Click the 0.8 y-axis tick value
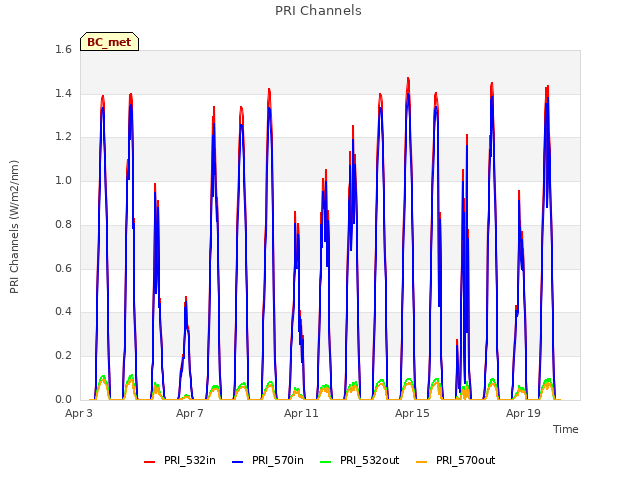This screenshot has width=640, height=480. pyautogui.click(x=63, y=224)
